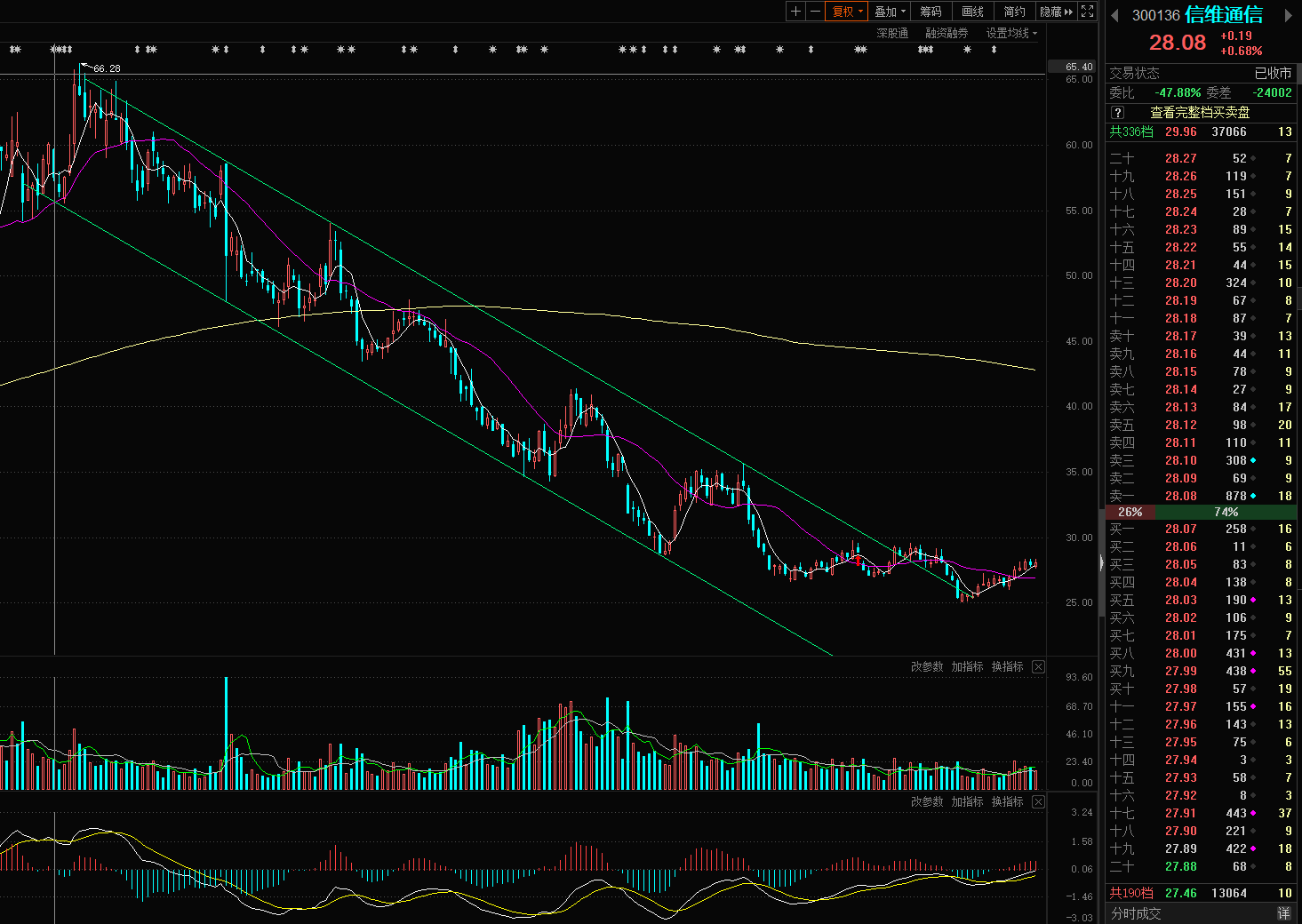The width and height of the screenshot is (1302, 924).
Task: Click the 共336档 summary row
Action: (1201, 131)
